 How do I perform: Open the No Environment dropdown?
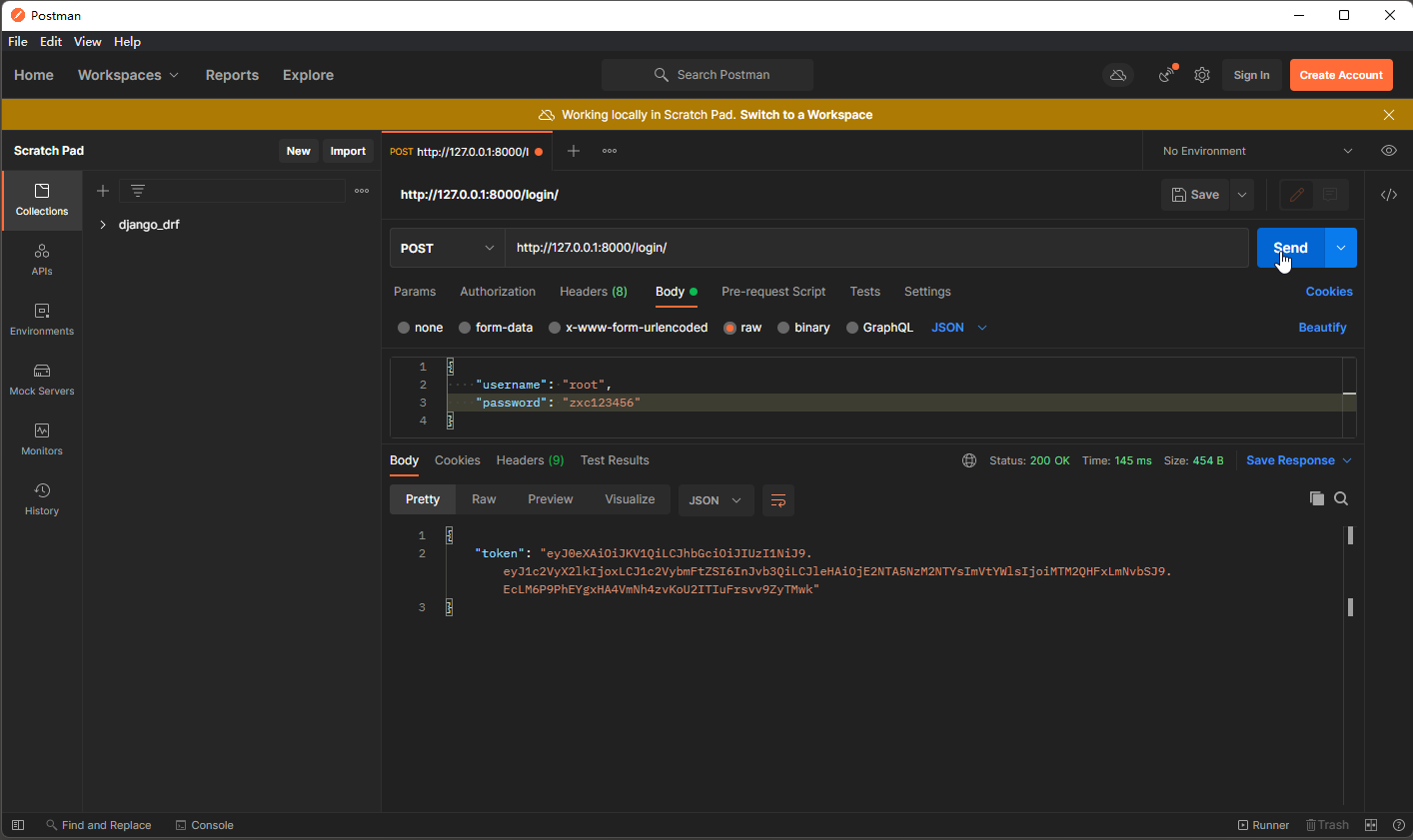click(x=1257, y=151)
